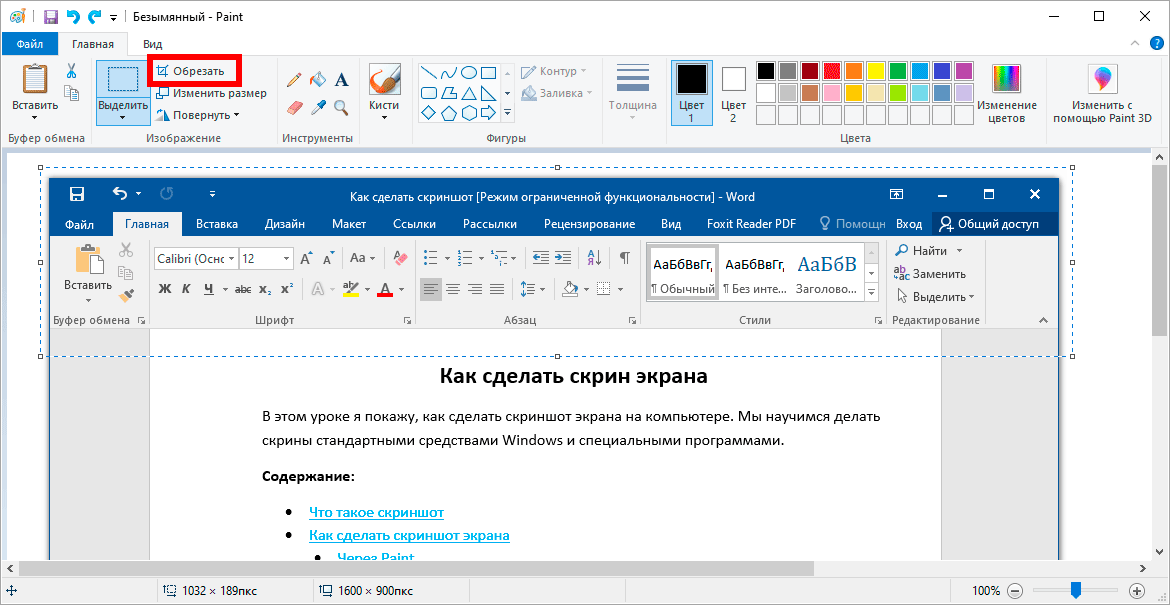Click the Undo arrow in the title bar

(73, 17)
